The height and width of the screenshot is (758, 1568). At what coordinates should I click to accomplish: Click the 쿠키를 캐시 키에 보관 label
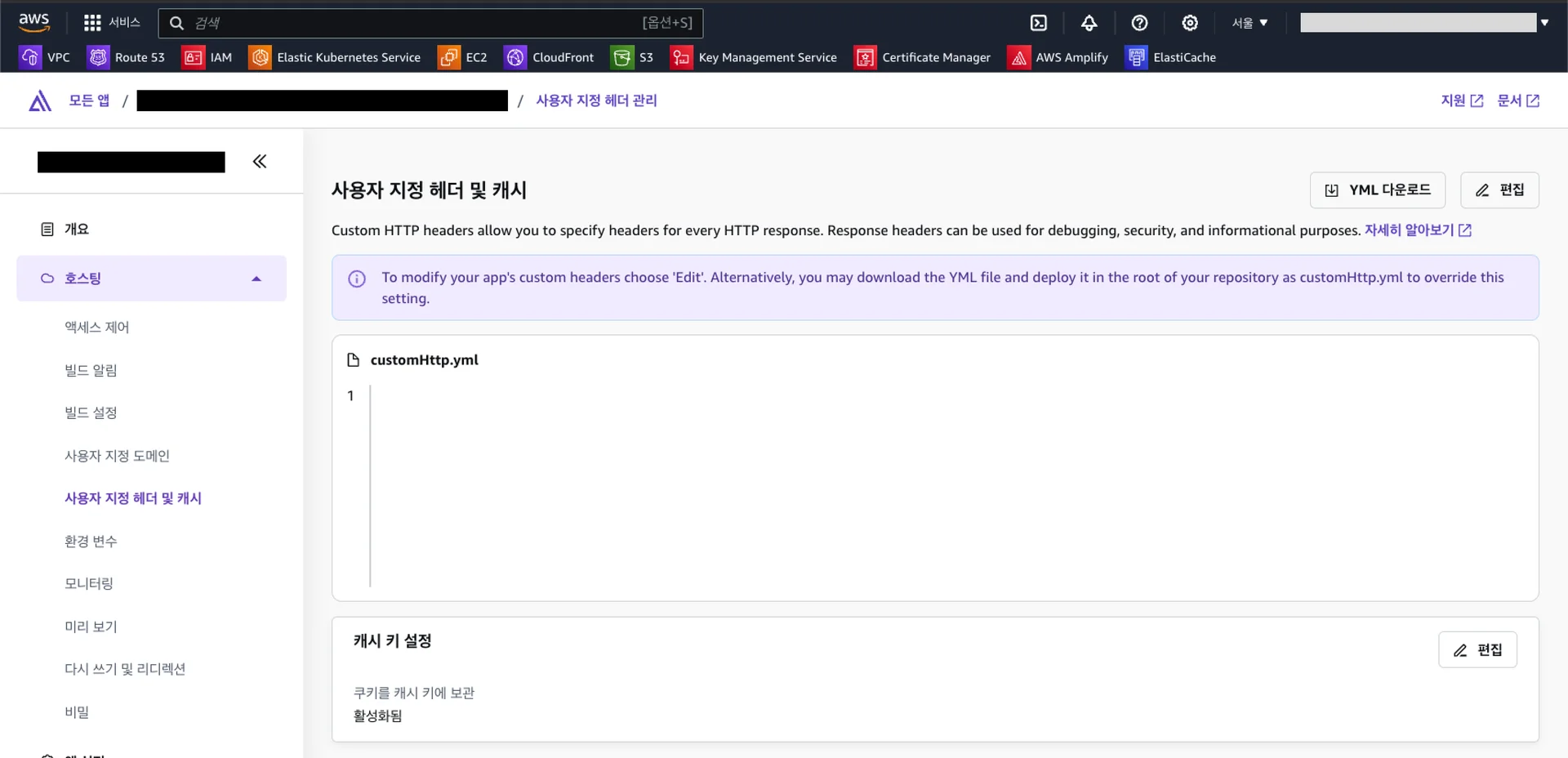[414, 693]
